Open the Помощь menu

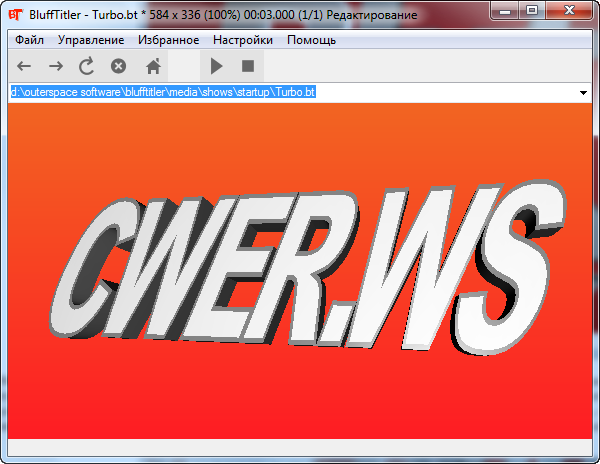[311, 40]
